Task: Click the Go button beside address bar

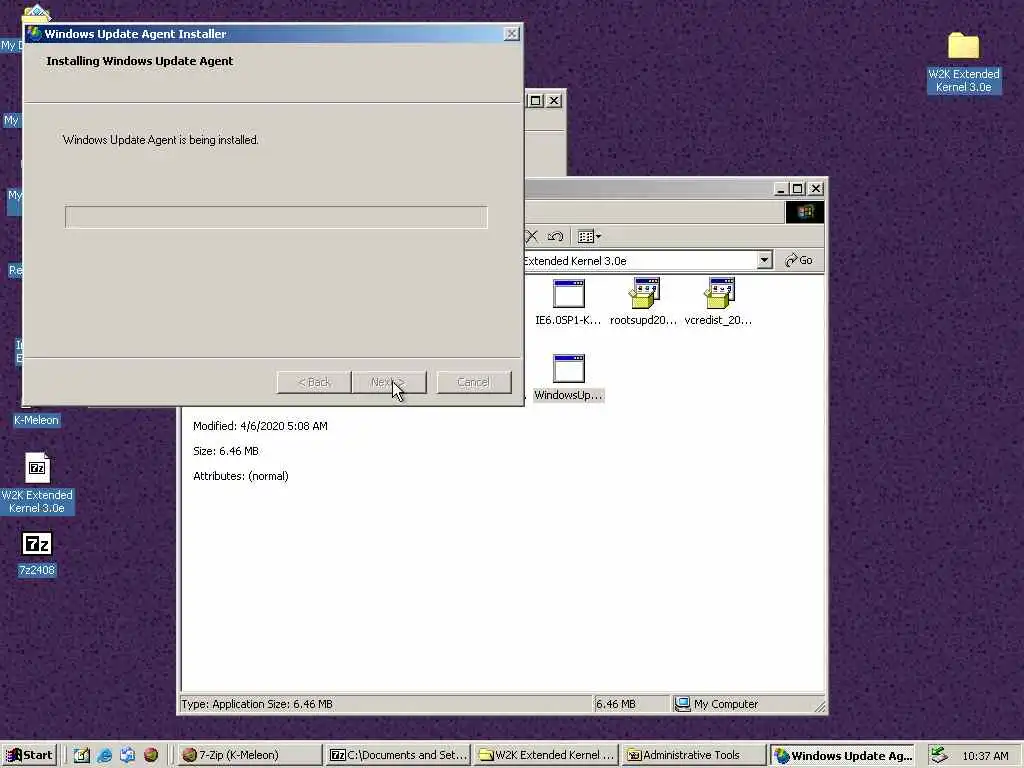Action: click(x=799, y=260)
